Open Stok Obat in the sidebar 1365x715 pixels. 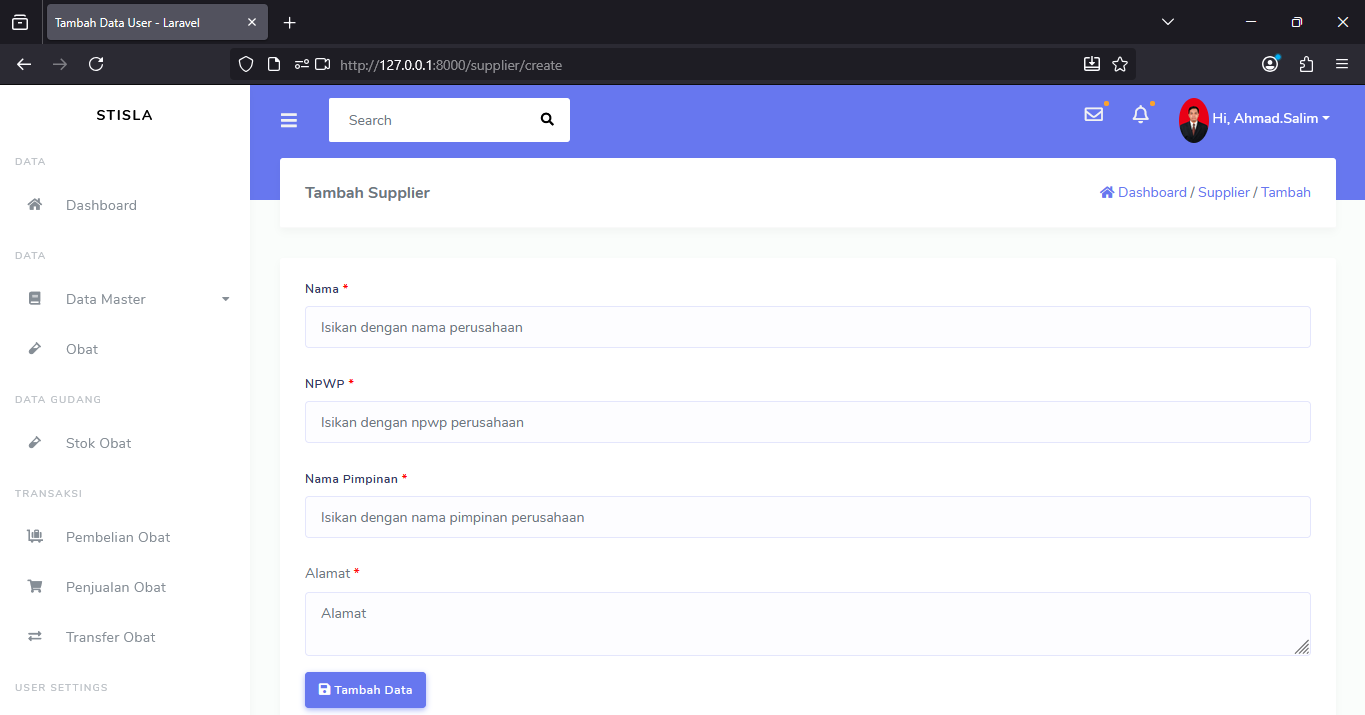tap(98, 443)
